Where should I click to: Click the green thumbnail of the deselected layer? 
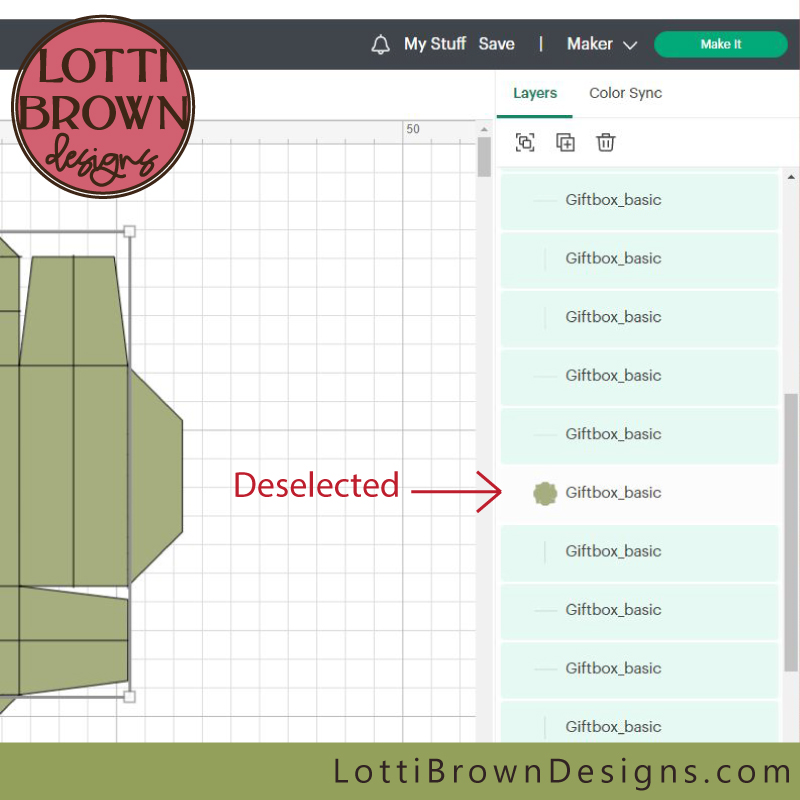coord(544,493)
